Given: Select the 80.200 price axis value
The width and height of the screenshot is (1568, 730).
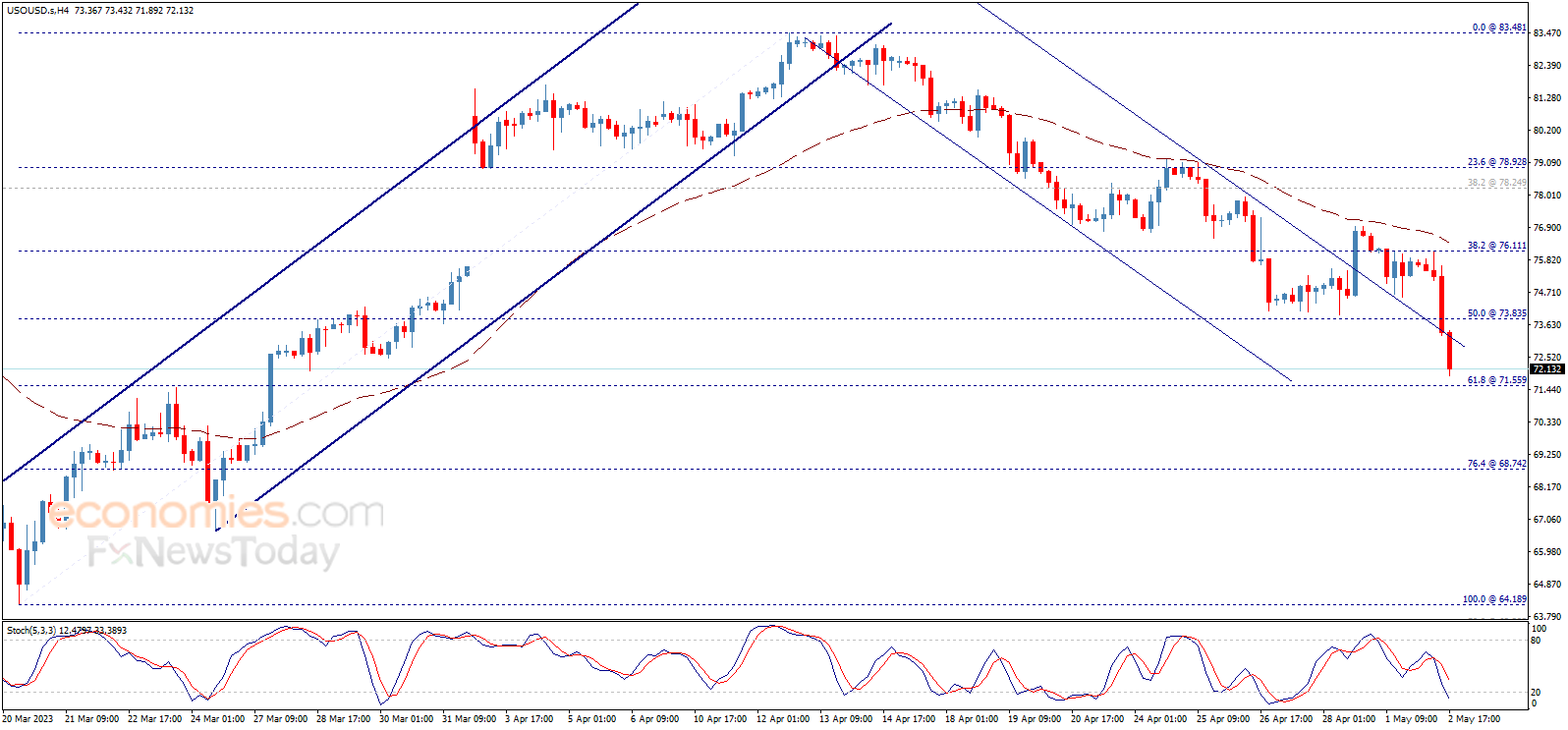Looking at the screenshot, I should 1547,131.
